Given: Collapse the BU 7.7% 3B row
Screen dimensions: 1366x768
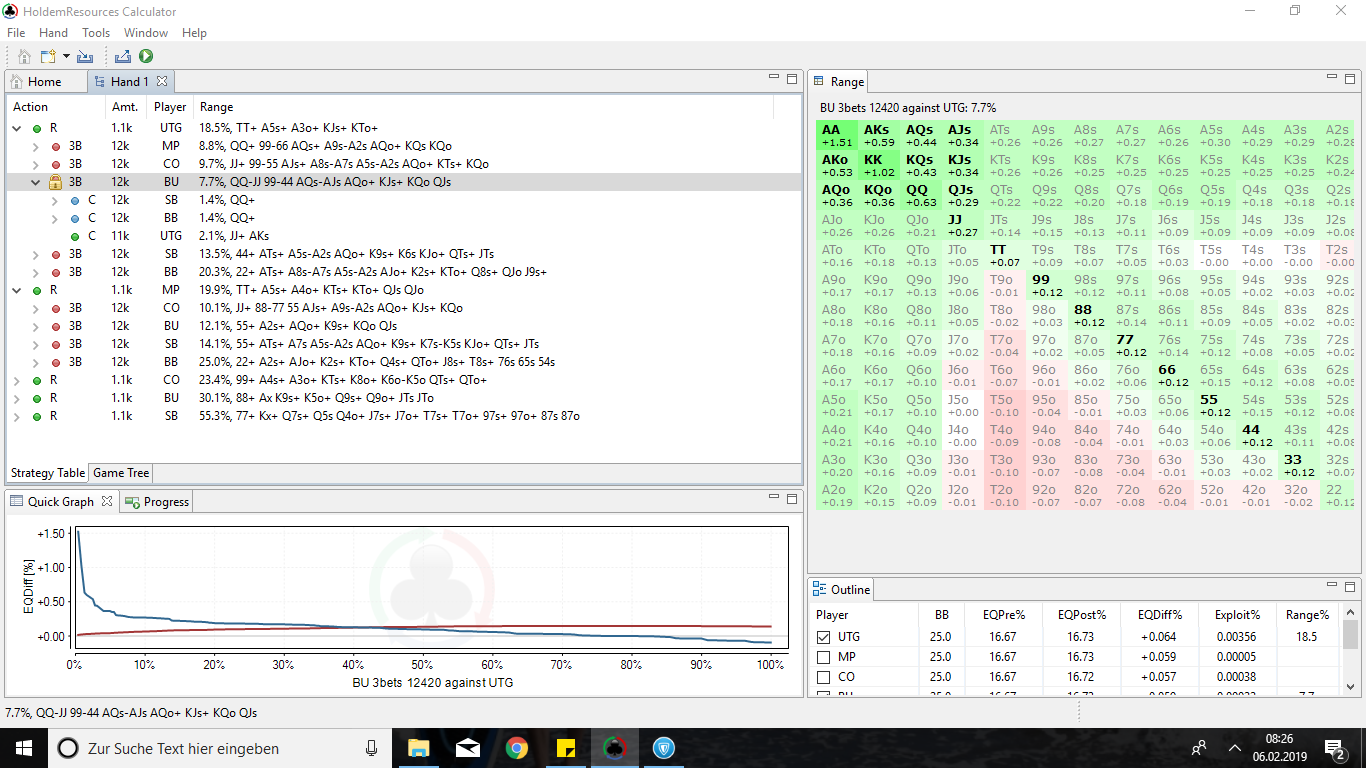Looking at the screenshot, I should click(36, 182).
